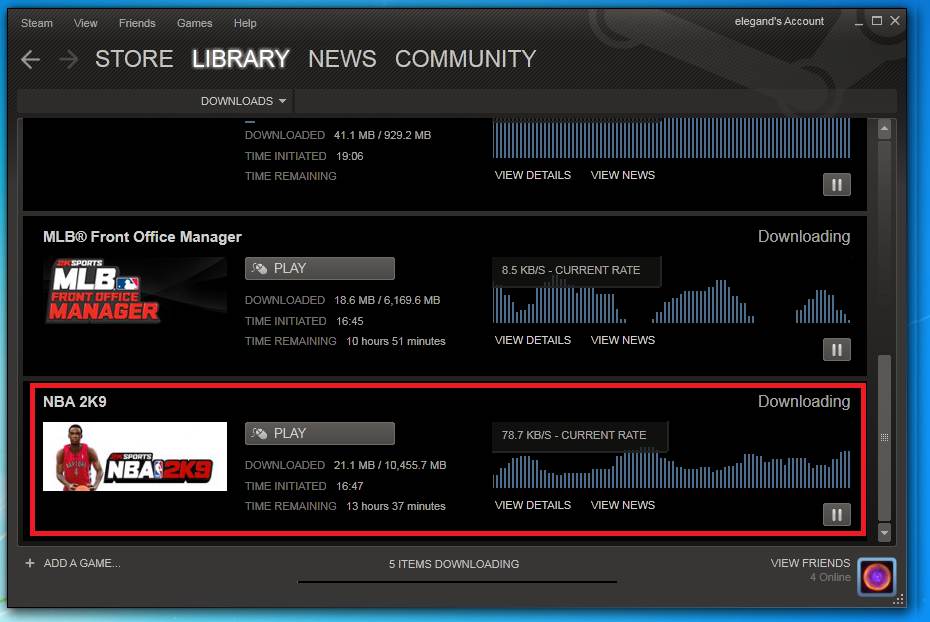Click the scrollbar down arrow
The image size is (930, 622).
coord(884,532)
